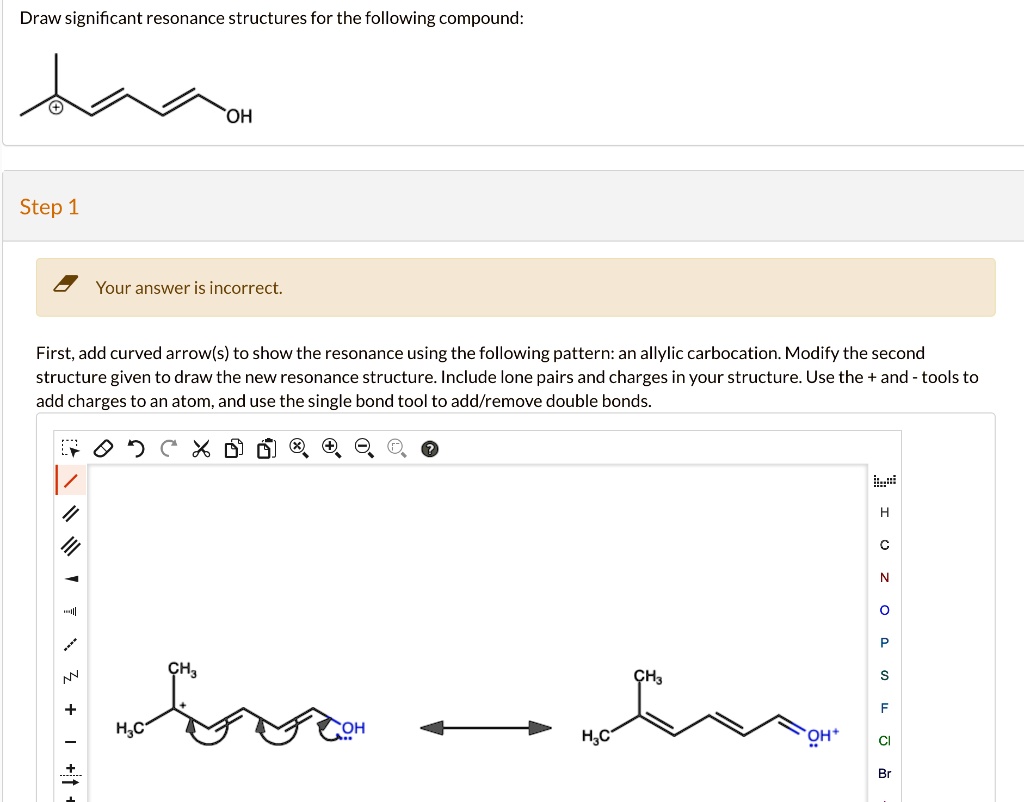Activate the negative charge minus tool
The image size is (1024, 802).
click(x=70, y=742)
